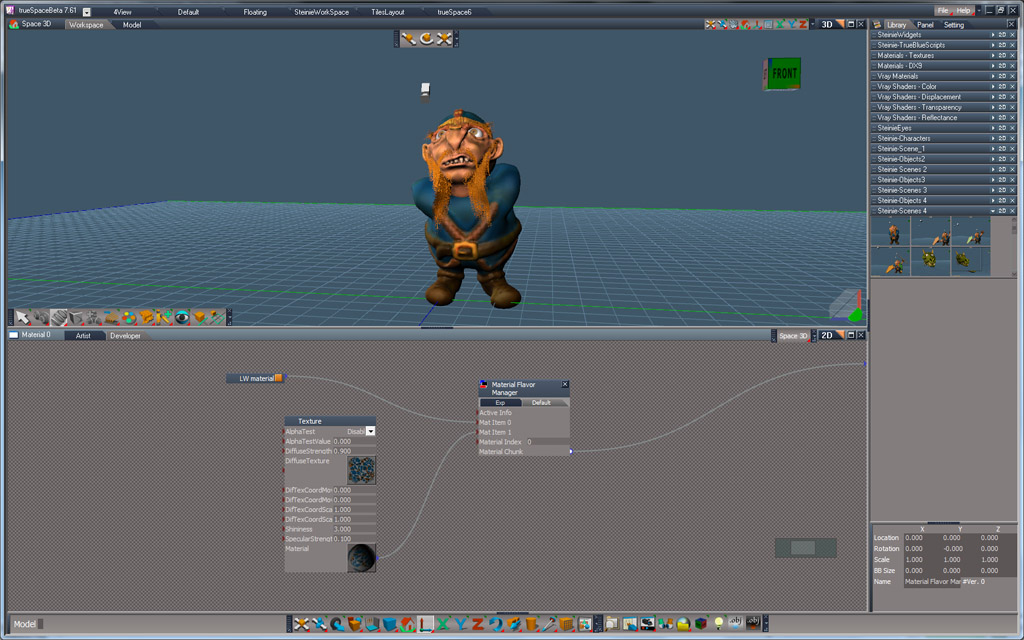Expand the Steinie-Characters library row
The height and width of the screenshot is (640, 1024).
(x=993, y=138)
